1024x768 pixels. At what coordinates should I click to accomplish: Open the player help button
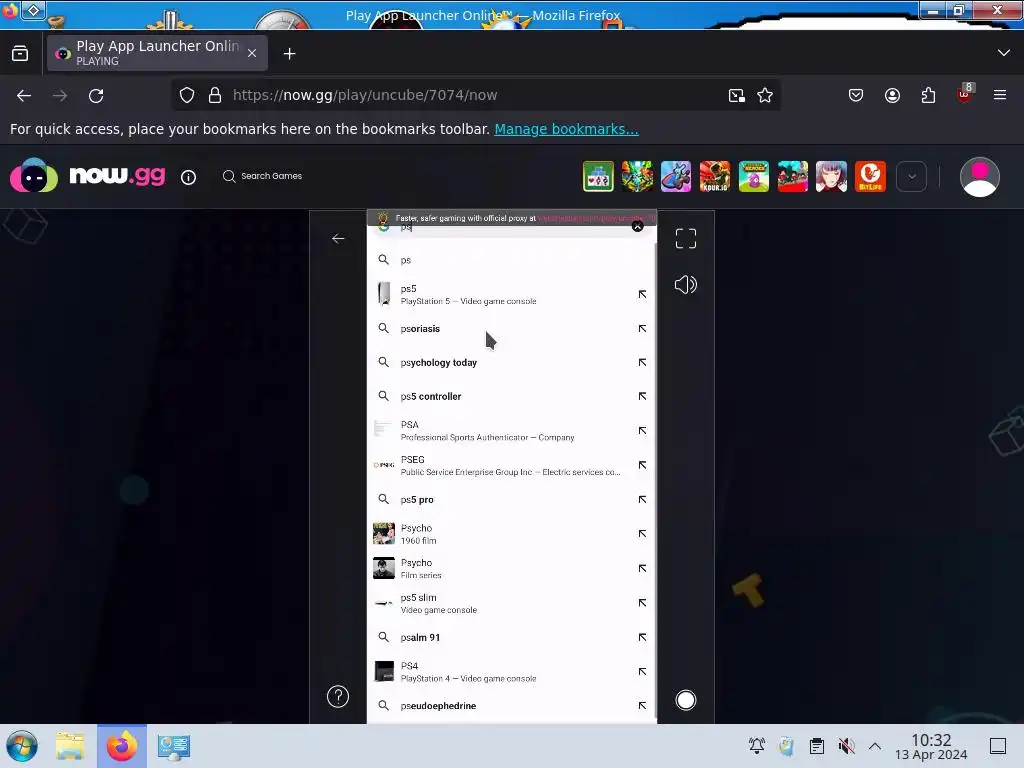click(x=338, y=697)
